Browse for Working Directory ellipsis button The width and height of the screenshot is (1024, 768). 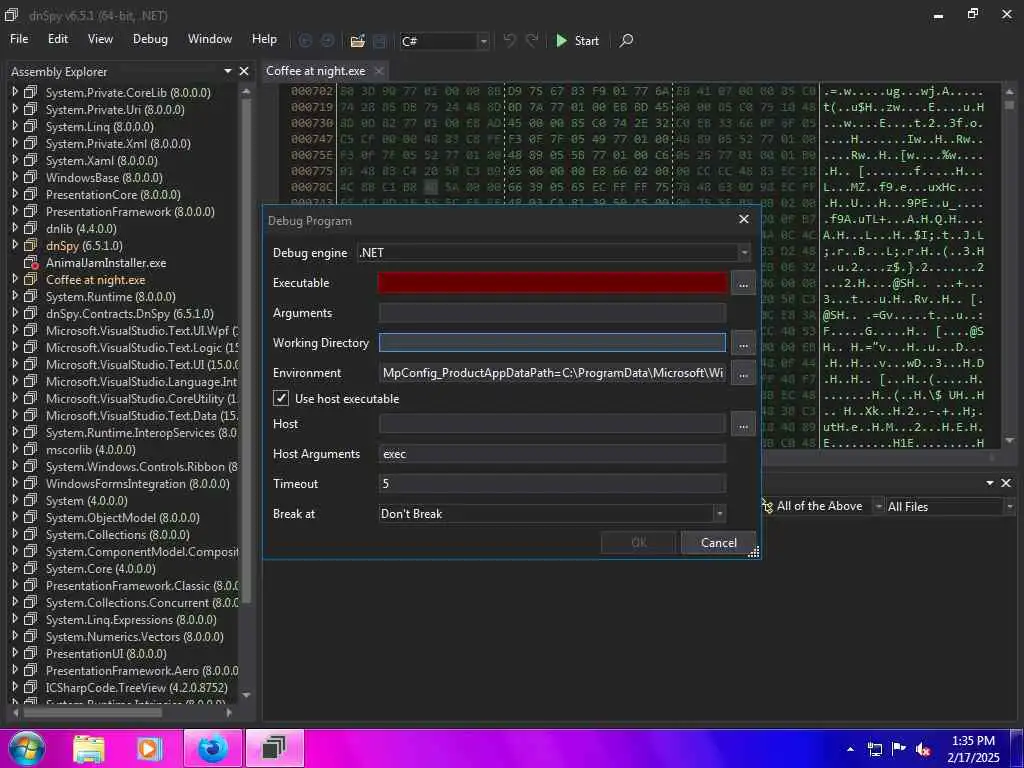pyautogui.click(x=743, y=344)
